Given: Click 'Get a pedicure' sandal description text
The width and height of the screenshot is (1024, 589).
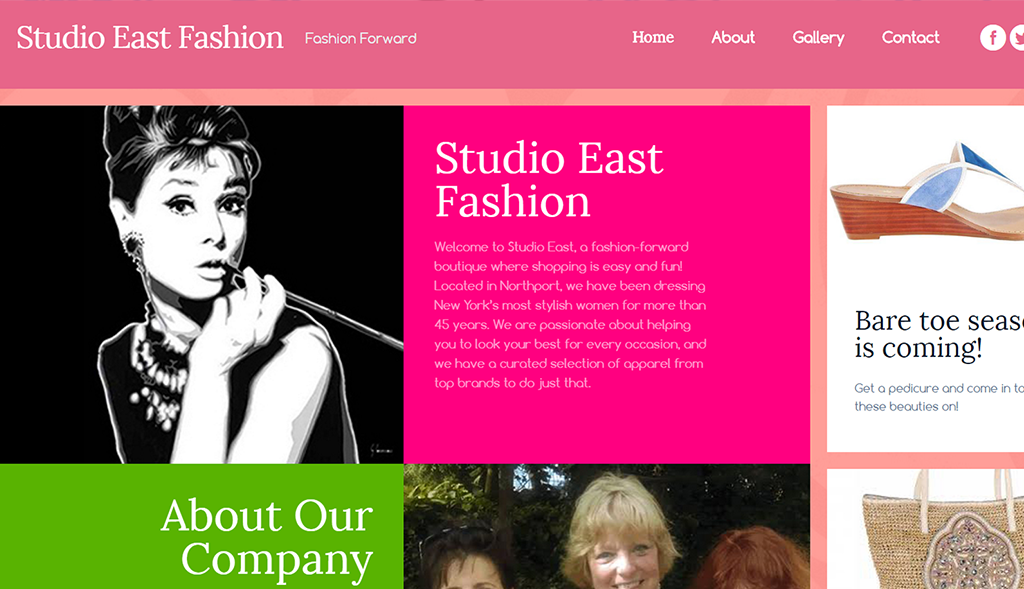Looking at the screenshot, I should coord(939,397).
